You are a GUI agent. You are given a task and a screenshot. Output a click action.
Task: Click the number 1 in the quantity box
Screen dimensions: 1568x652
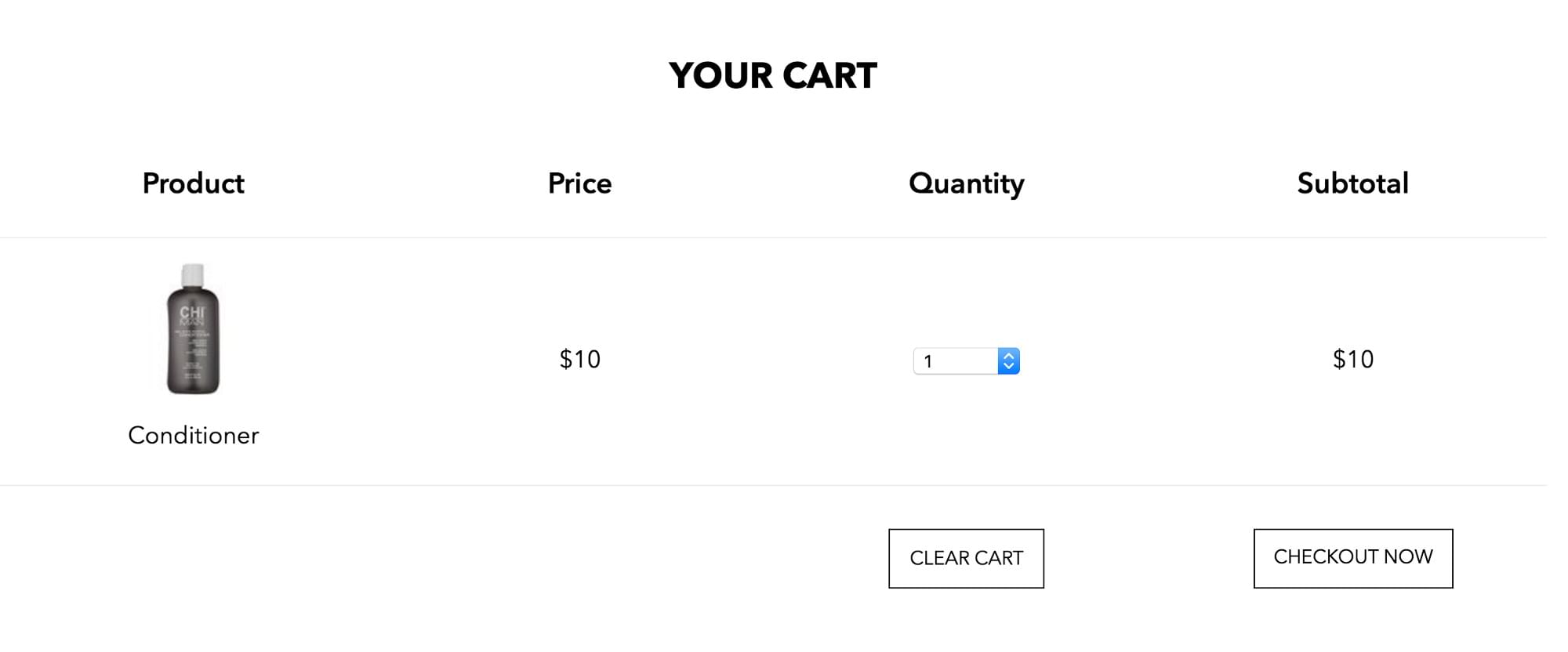(x=928, y=361)
